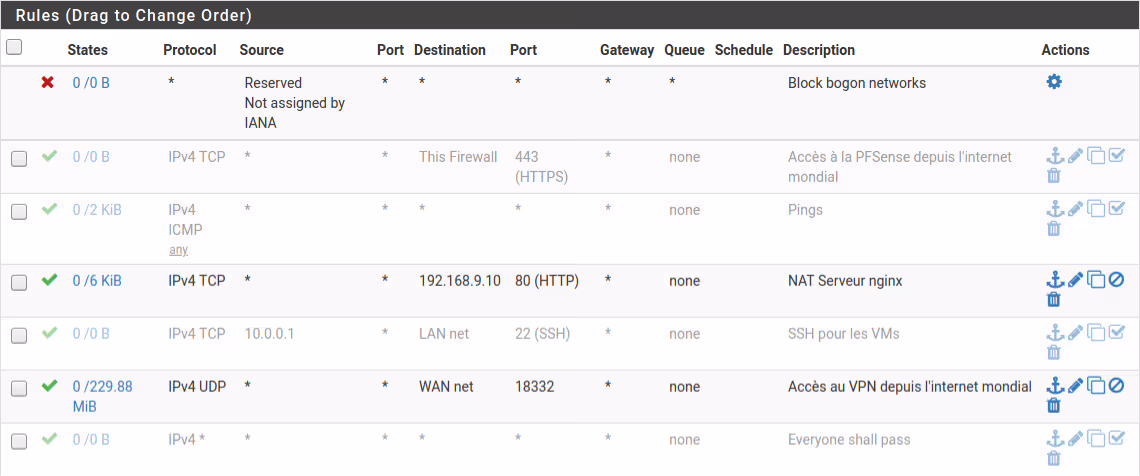1140x476 pixels.
Task: Enable the Pings ICMP rule
Action: 1117,209
